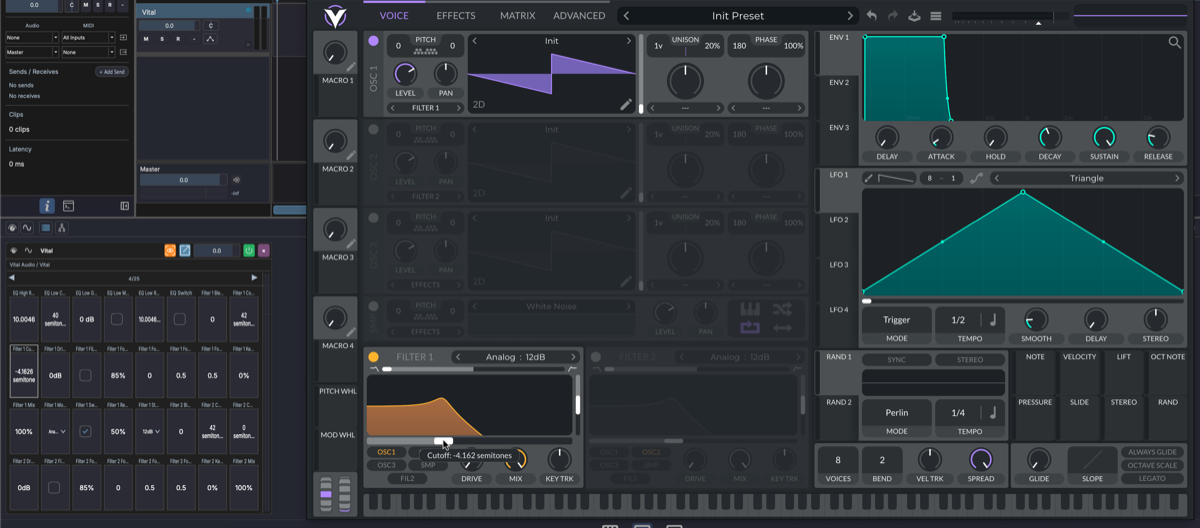The width and height of the screenshot is (1200, 528).
Task: Click the LEGATO button
Action: click(x=1154, y=479)
